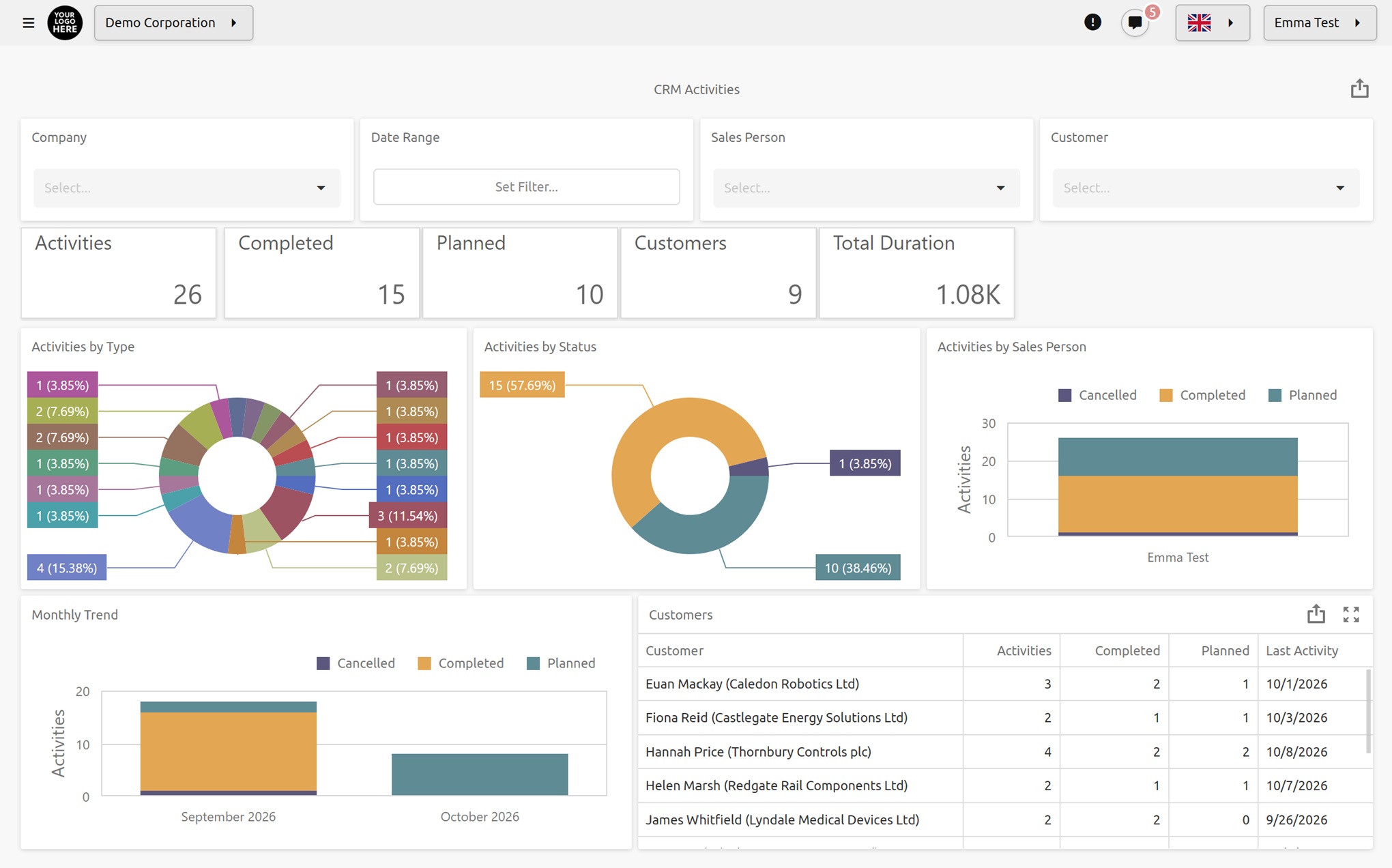
Task: Click the Set Filter date range button
Action: (x=526, y=186)
